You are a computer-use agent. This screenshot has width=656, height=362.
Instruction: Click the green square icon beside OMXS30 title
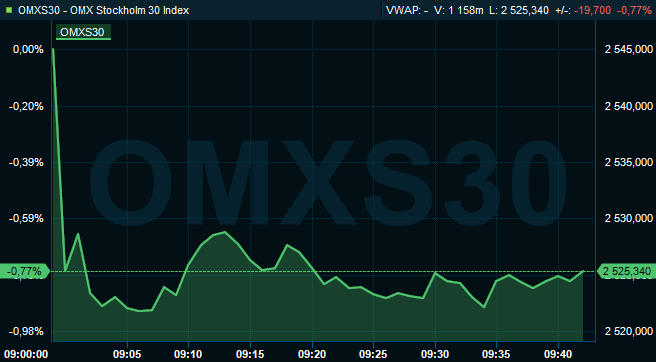pos(9,10)
